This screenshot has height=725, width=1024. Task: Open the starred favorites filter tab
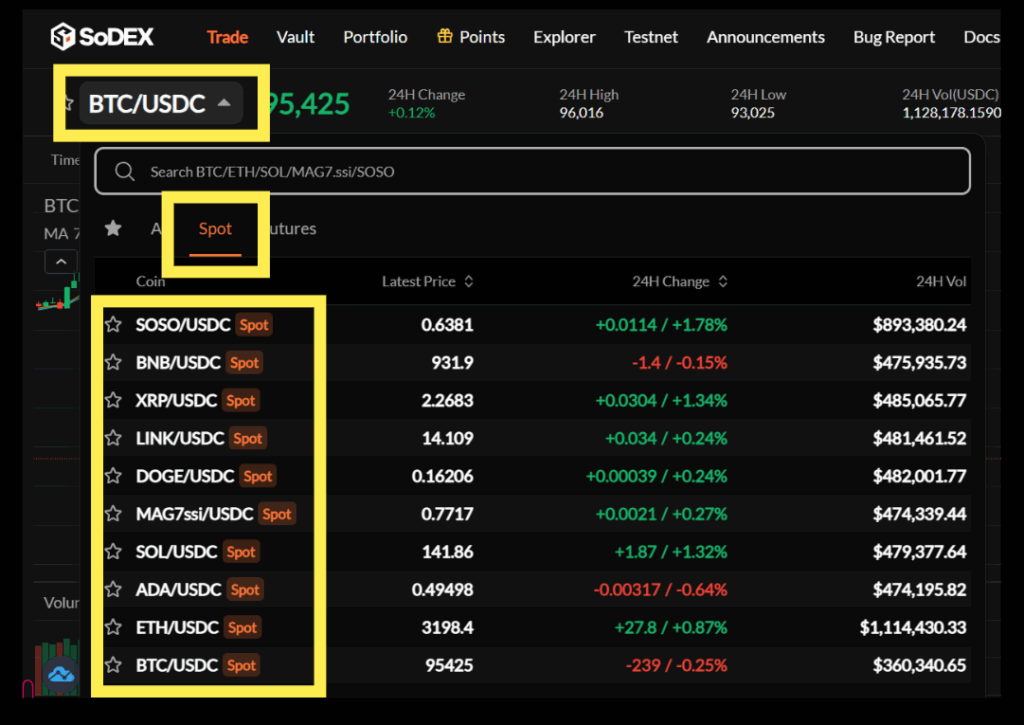(x=113, y=229)
